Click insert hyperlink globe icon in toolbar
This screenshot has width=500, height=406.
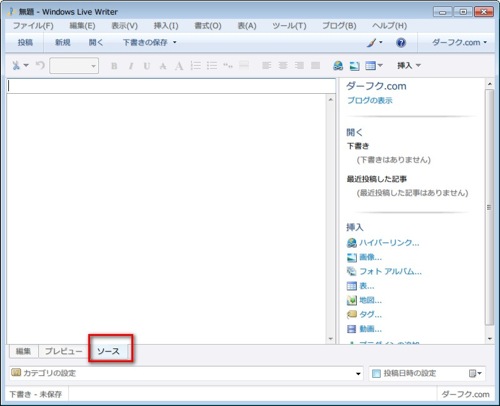338,65
